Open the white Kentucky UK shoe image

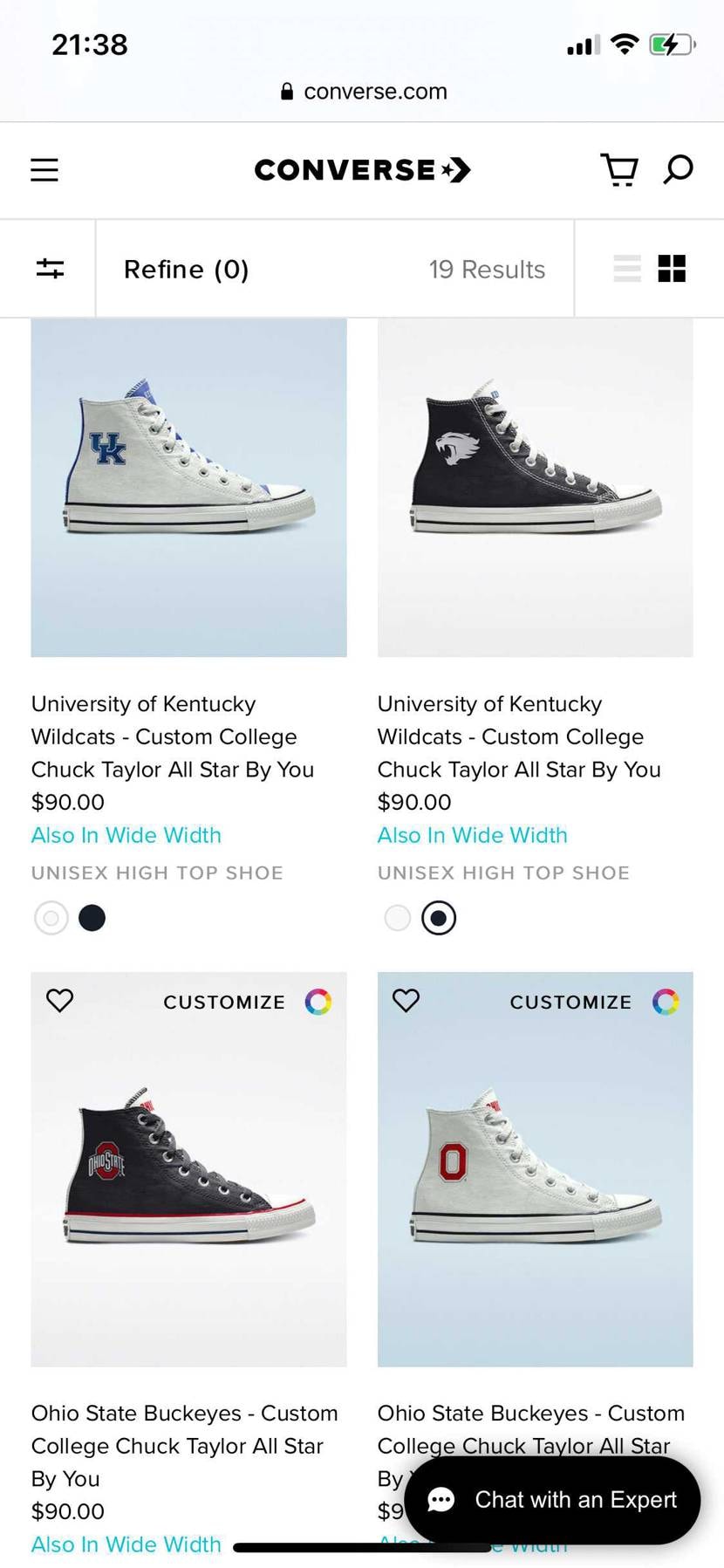188,487
